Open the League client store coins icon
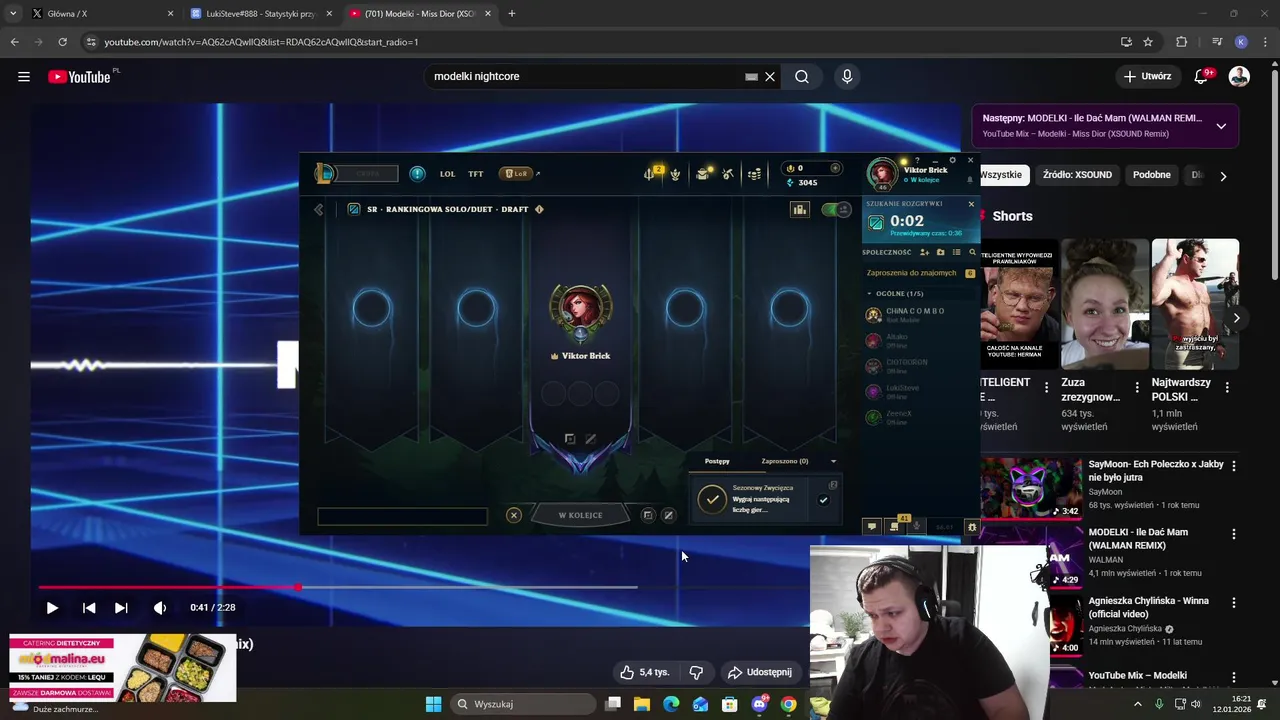This screenshot has width=1280, height=720. pos(754,174)
